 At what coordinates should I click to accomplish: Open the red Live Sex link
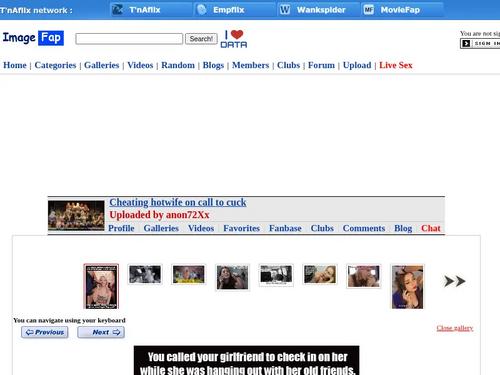click(x=396, y=65)
